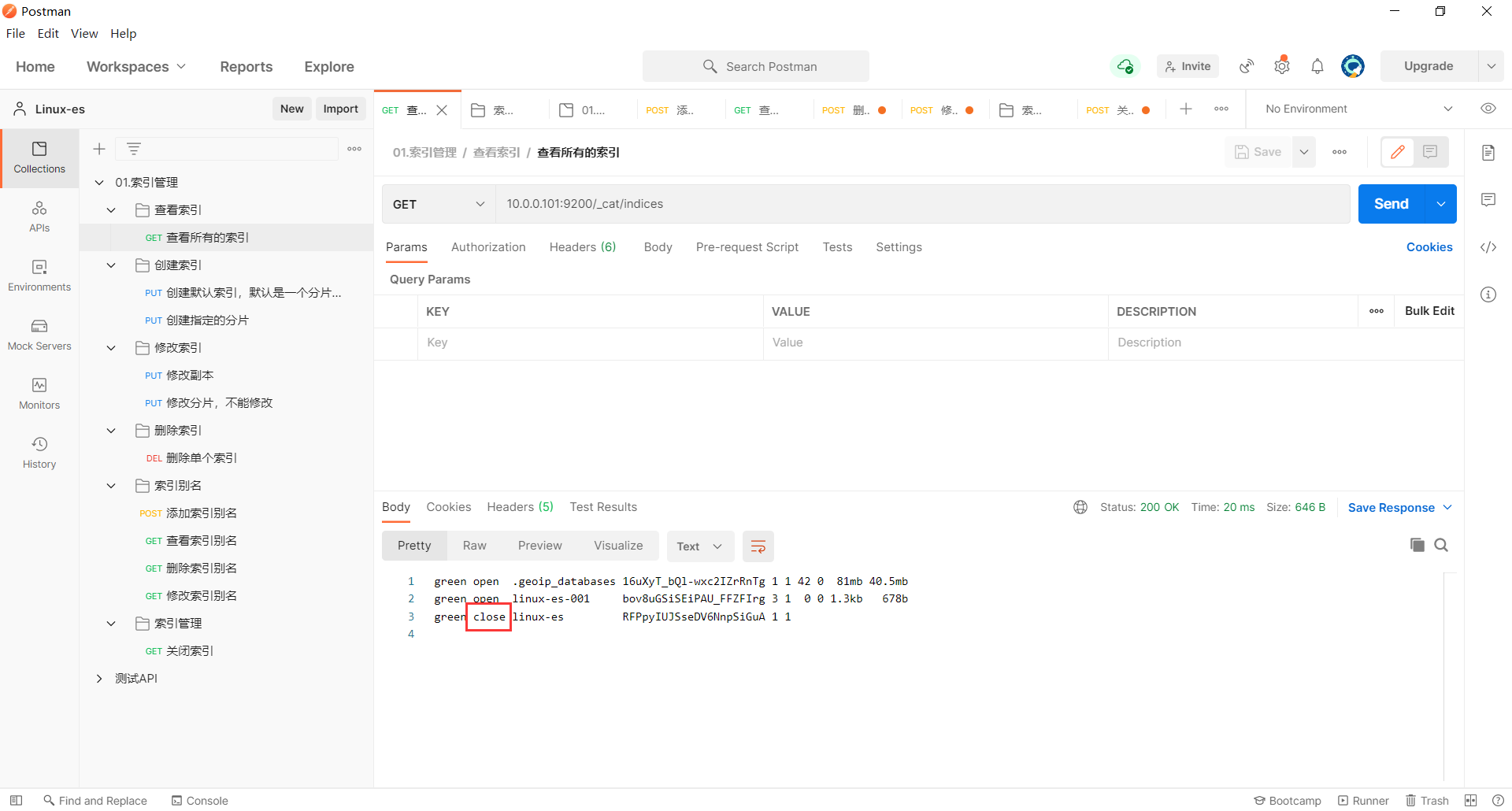The height and width of the screenshot is (811, 1512).
Task: Switch to the Pre-request Script tab
Action: pos(747,247)
